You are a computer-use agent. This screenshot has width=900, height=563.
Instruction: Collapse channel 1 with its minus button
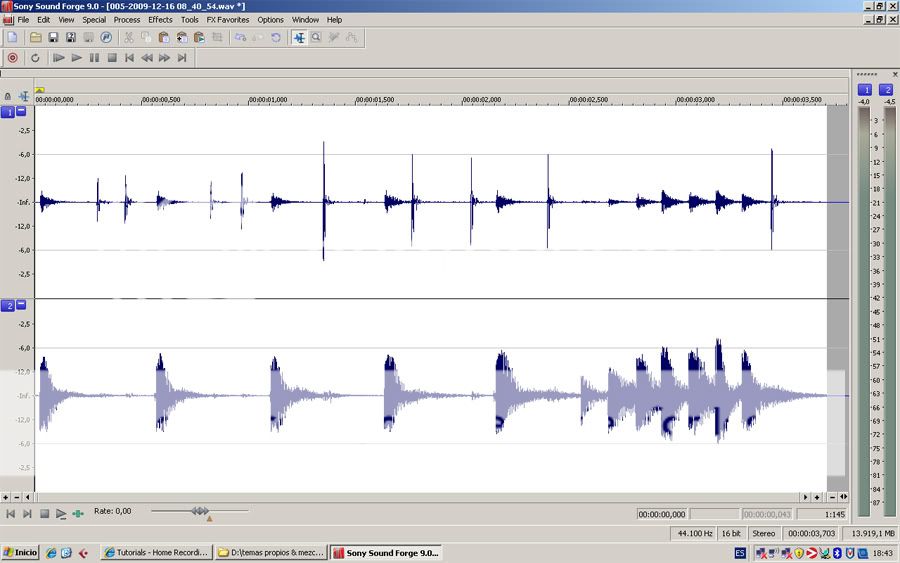pyautogui.click(x=21, y=111)
